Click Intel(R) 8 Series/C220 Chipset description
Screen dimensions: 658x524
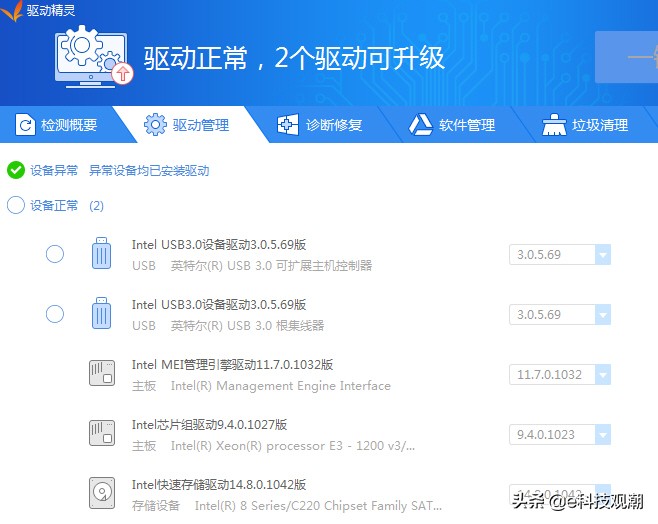(318, 506)
